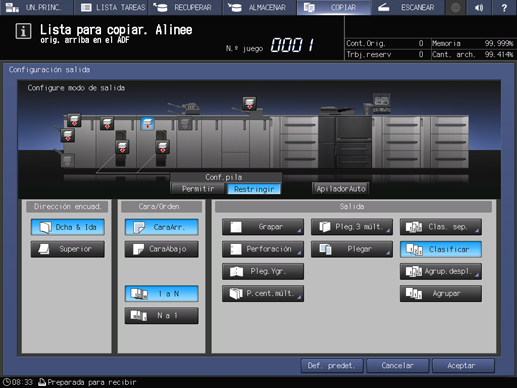This screenshot has width=517, height=388.
Task: Click 'Configure modo de salida' label
Action: [76, 88]
